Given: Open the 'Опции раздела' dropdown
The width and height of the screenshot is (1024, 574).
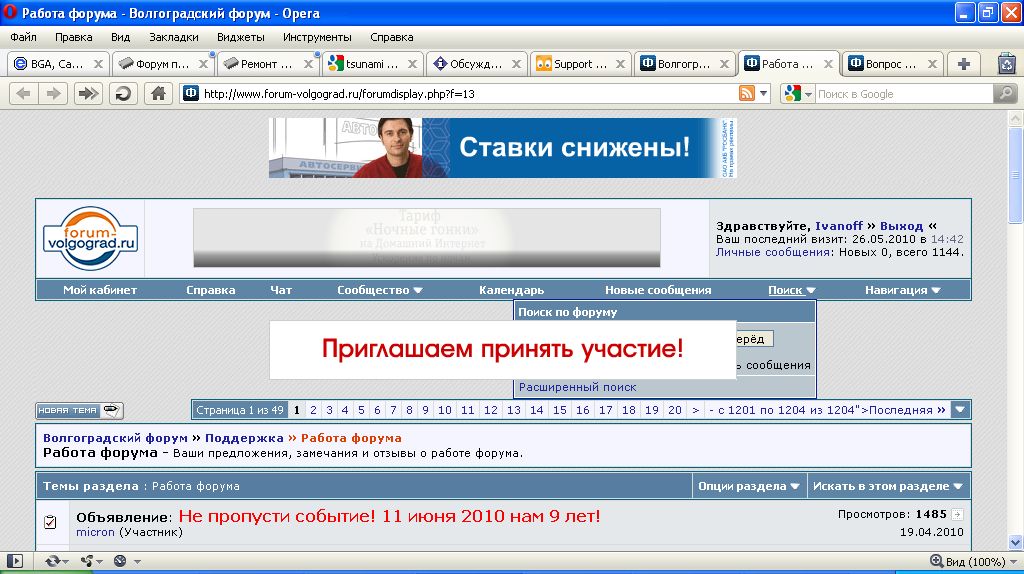Looking at the screenshot, I should tap(750, 486).
